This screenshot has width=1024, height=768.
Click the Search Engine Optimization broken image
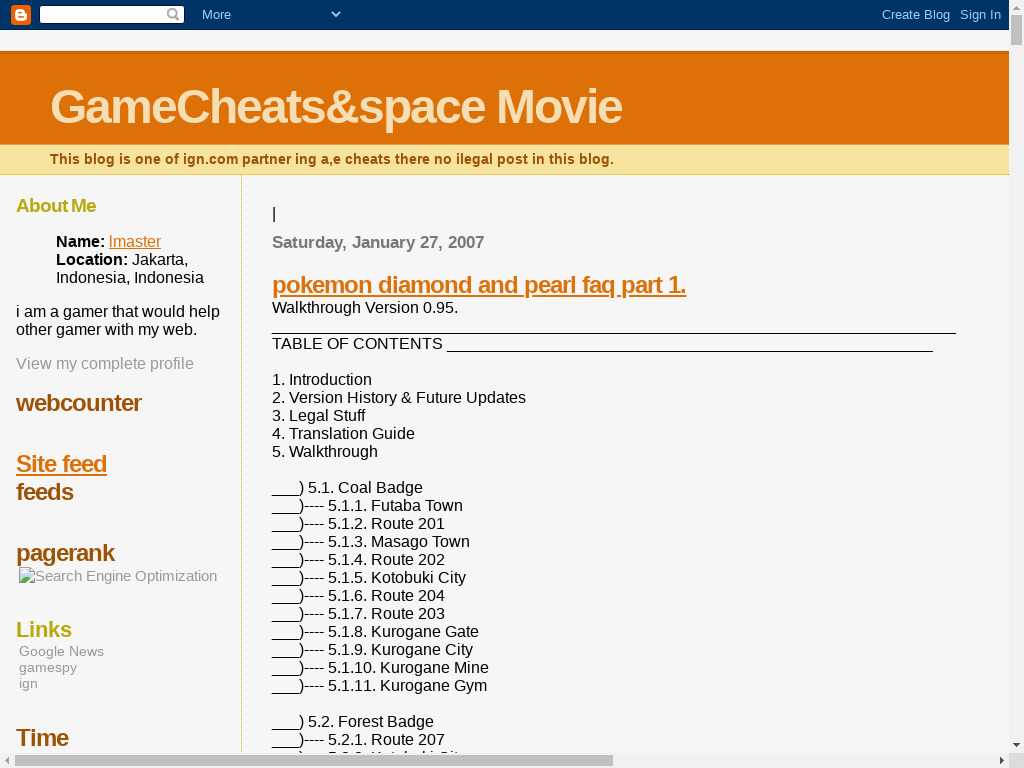pyautogui.click(x=118, y=576)
